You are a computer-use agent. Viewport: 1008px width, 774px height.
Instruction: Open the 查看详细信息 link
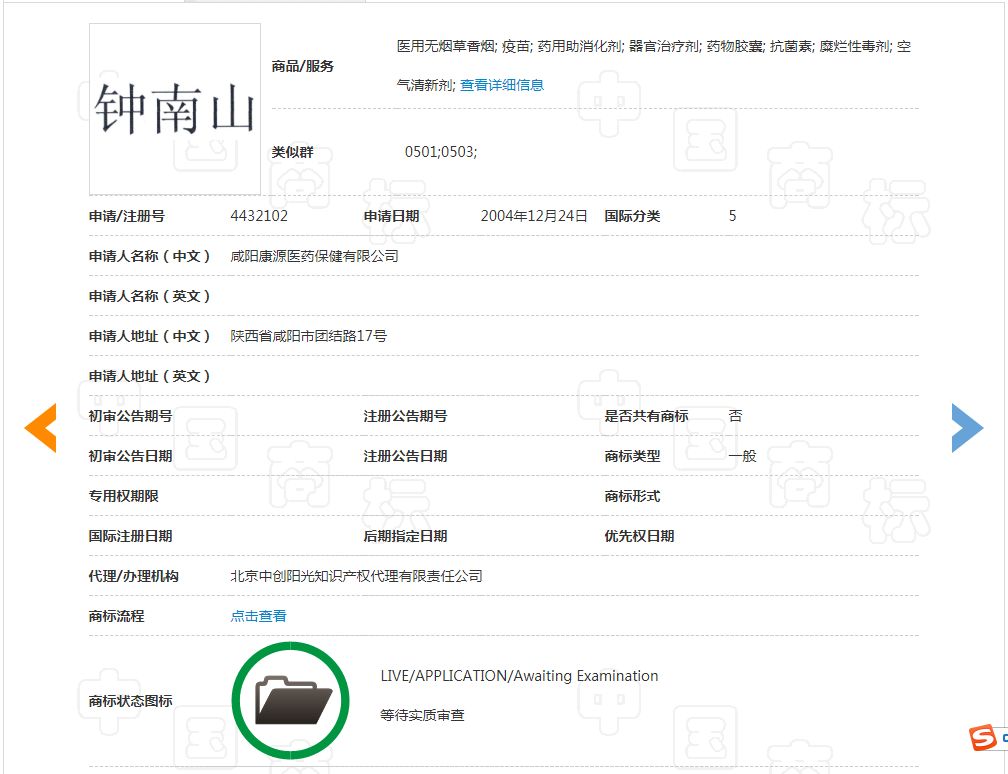(502, 85)
